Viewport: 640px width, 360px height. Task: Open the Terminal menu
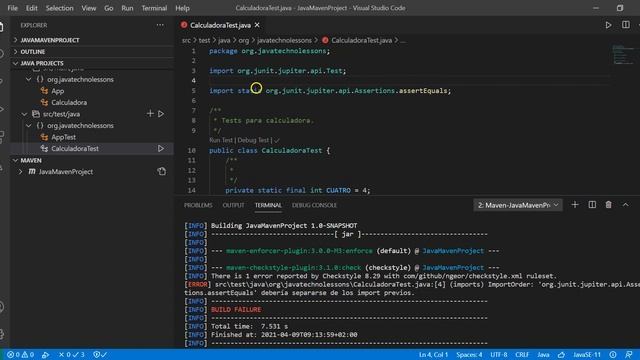click(x=154, y=8)
